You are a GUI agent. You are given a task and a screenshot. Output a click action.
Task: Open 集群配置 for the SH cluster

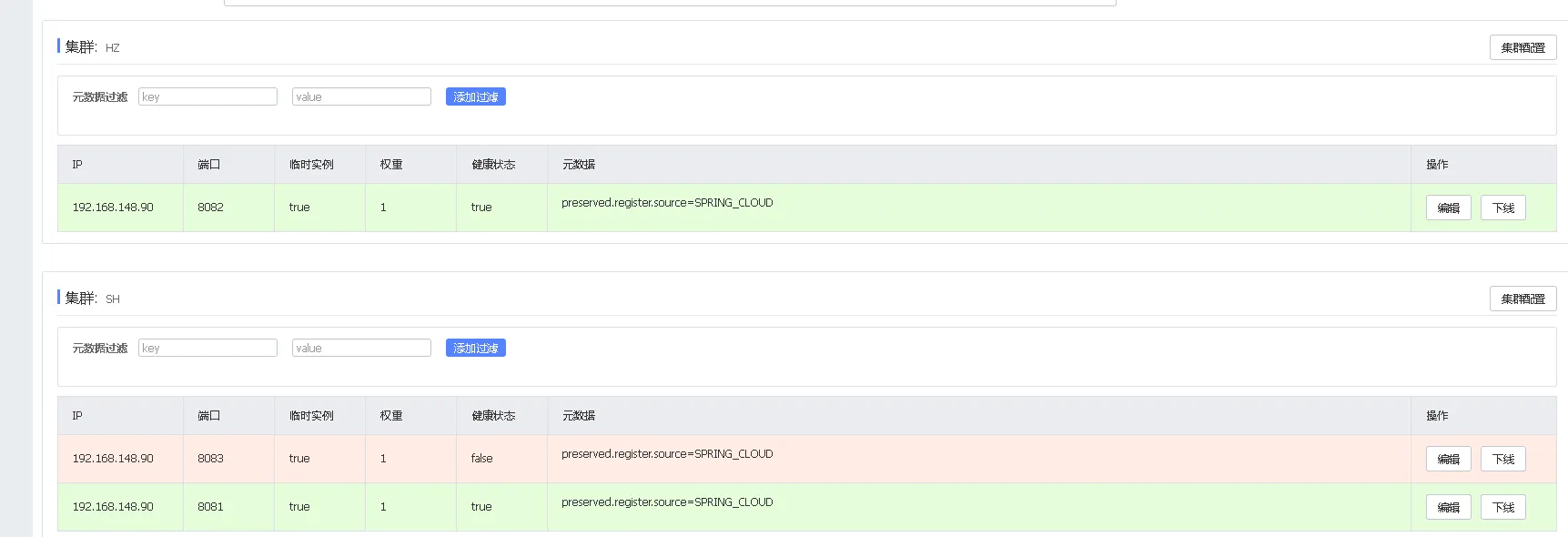(1522, 299)
